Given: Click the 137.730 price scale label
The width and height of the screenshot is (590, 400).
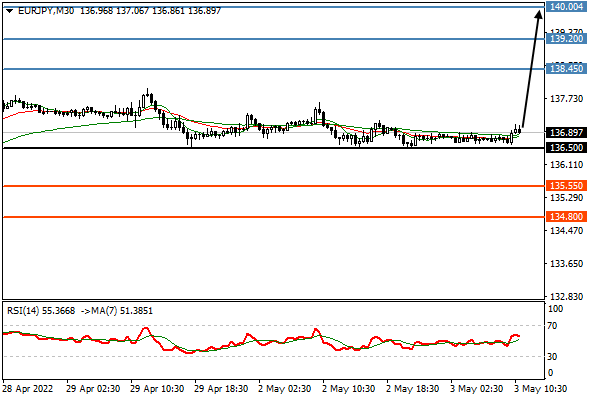Looking at the screenshot, I should point(566,99).
